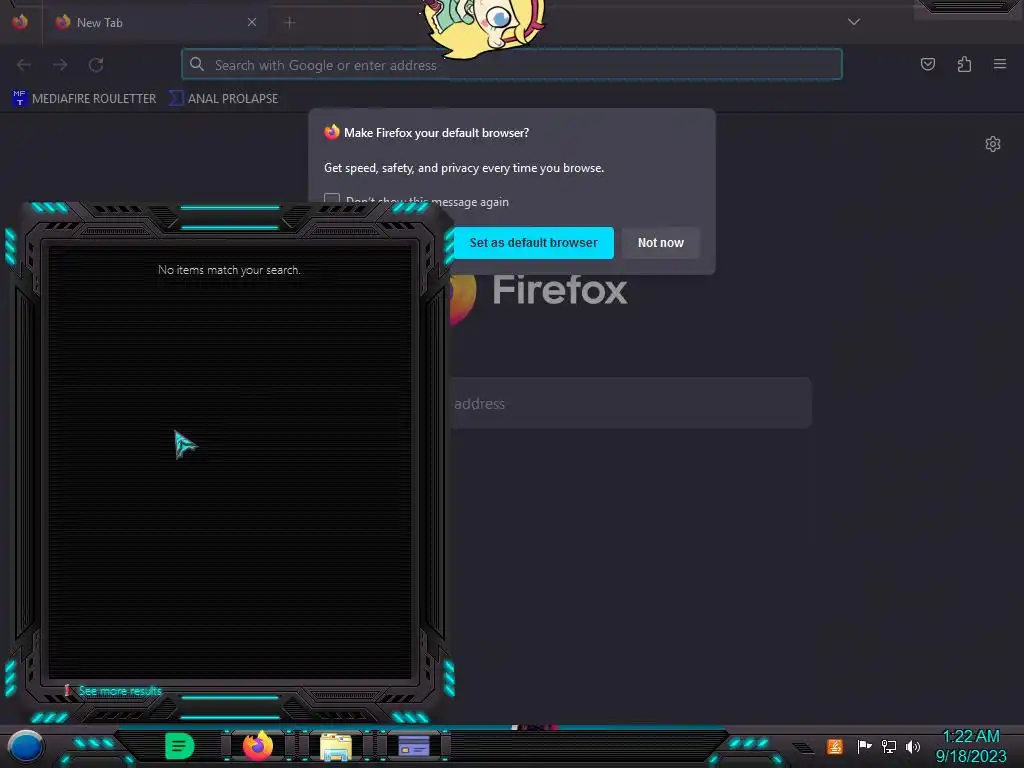
Task: Click the Firefox taskbar icon
Action: pyautogui.click(x=258, y=746)
